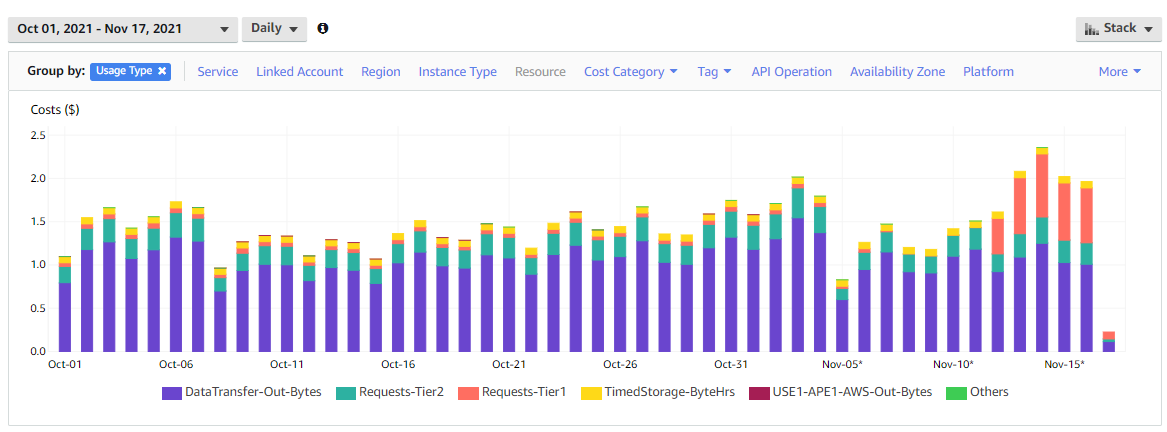Expand the Cost Category menu
Image resolution: width=1167 pixels, height=432 pixels.
point(630,72)
